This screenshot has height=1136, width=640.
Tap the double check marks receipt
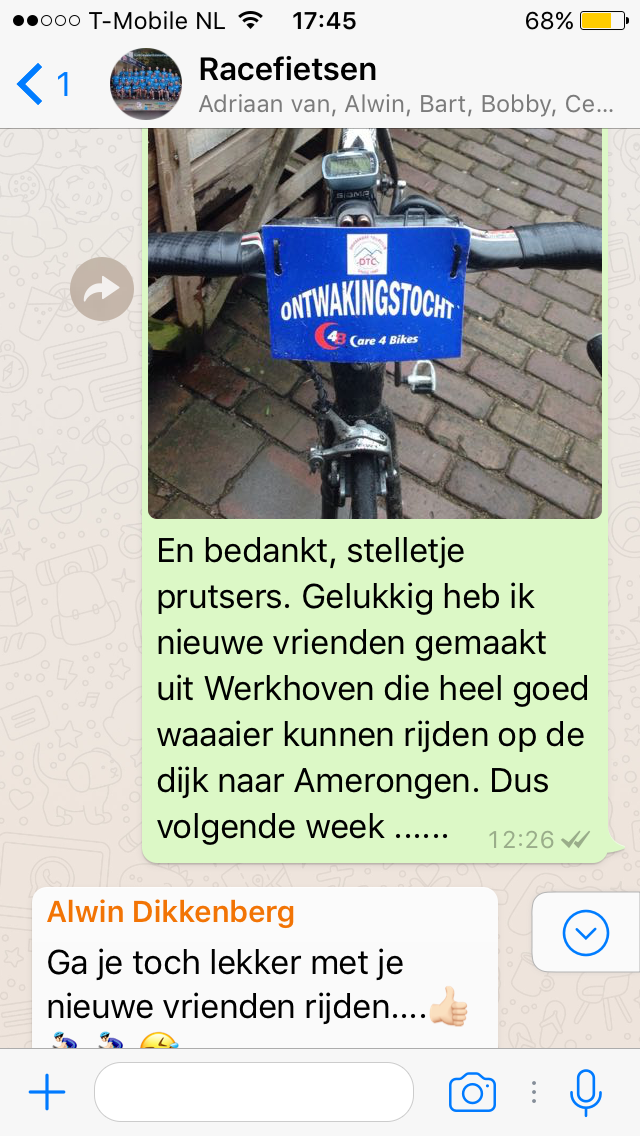click(576, 840)
